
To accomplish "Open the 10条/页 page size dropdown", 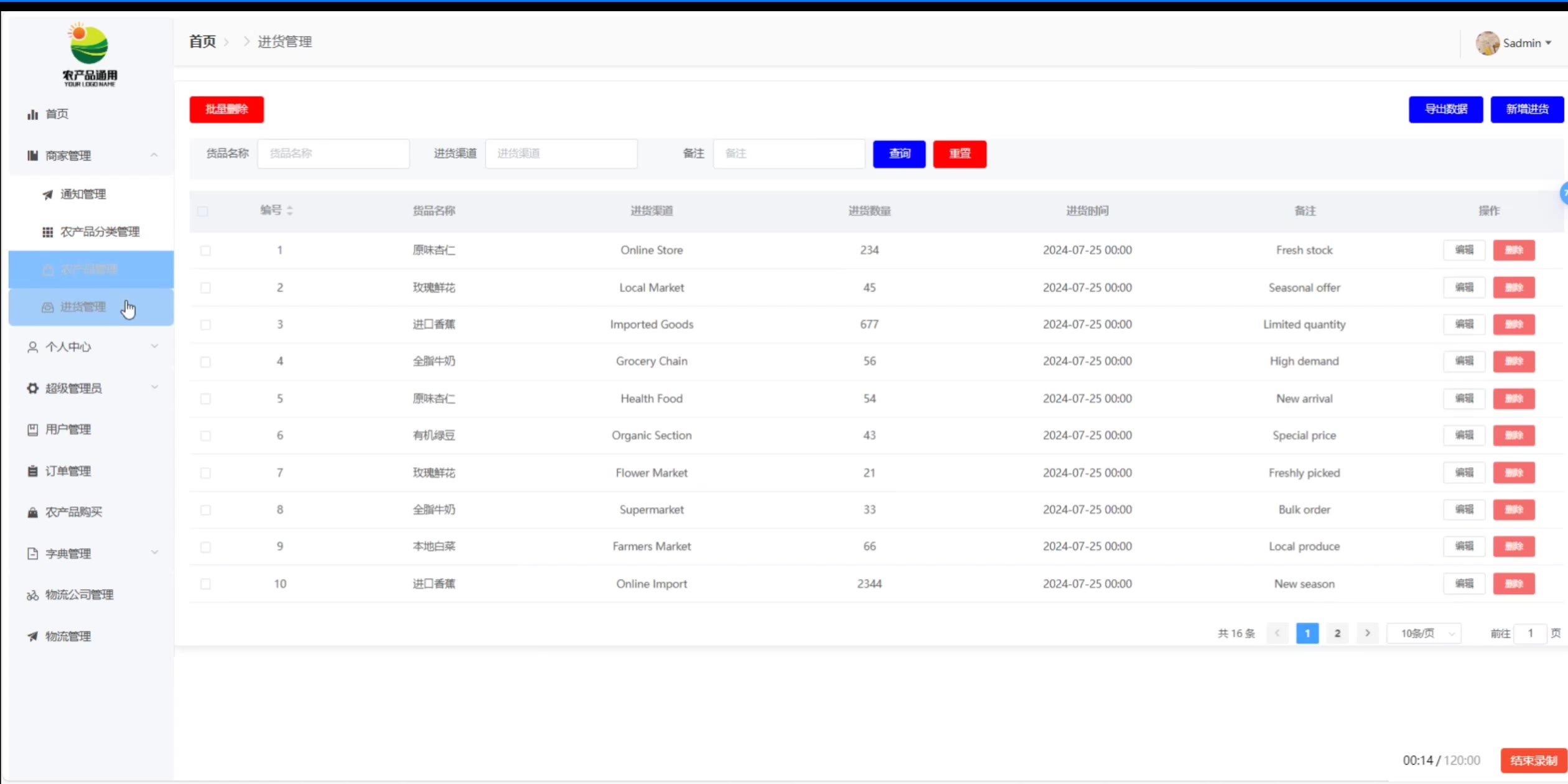I will point(1424,633).
